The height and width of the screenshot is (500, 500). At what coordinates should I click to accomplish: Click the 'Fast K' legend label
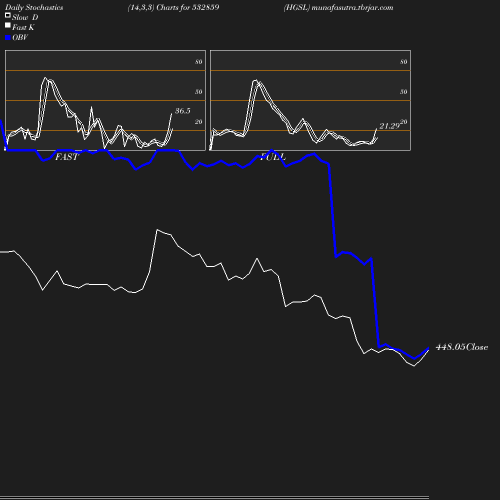click(23, 28)
